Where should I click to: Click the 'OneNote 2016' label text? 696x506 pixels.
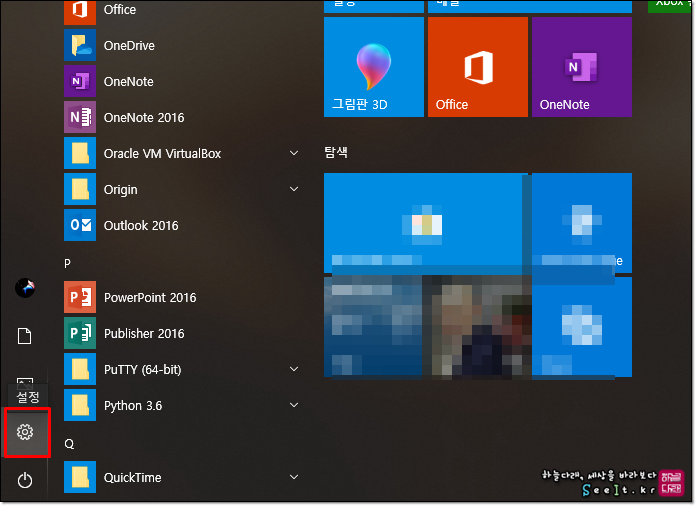[x=144, y=118]
